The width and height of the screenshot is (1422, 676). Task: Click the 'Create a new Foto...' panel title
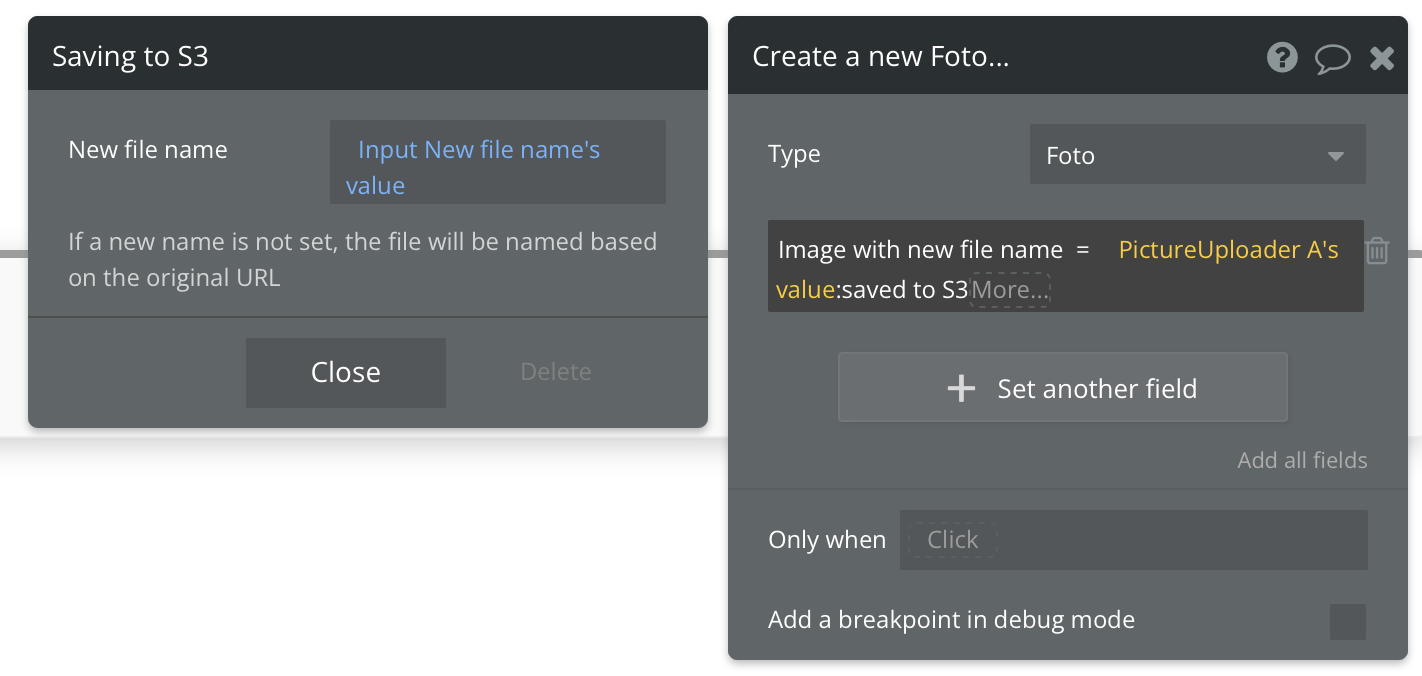[x=880, y=57]
